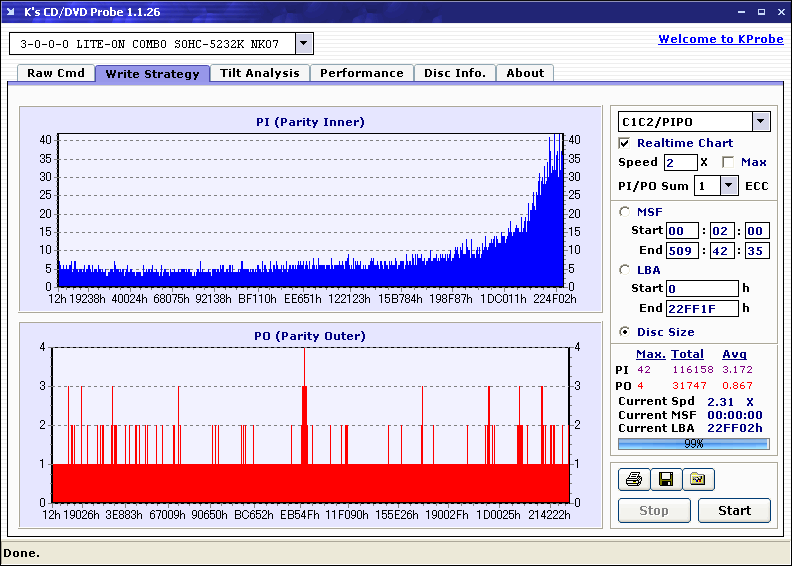Click the open folder chart icon
Viewport: 792px width, 566px height.
tap(698, 480)
